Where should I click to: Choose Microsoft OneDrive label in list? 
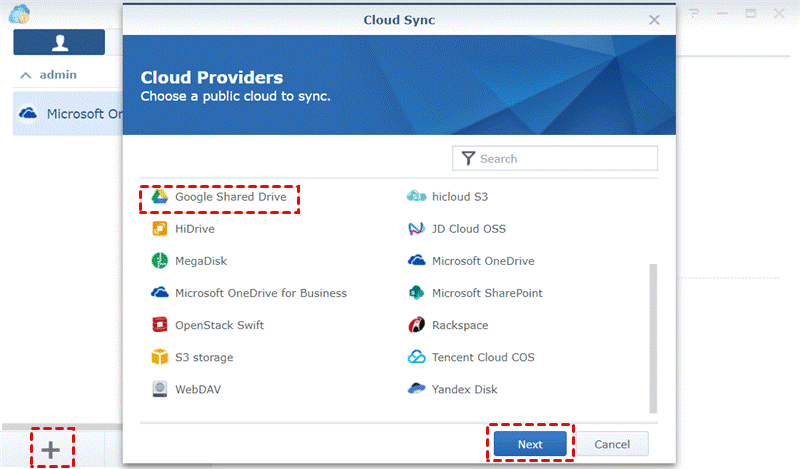pyautogui.click(x=483, y=261)
